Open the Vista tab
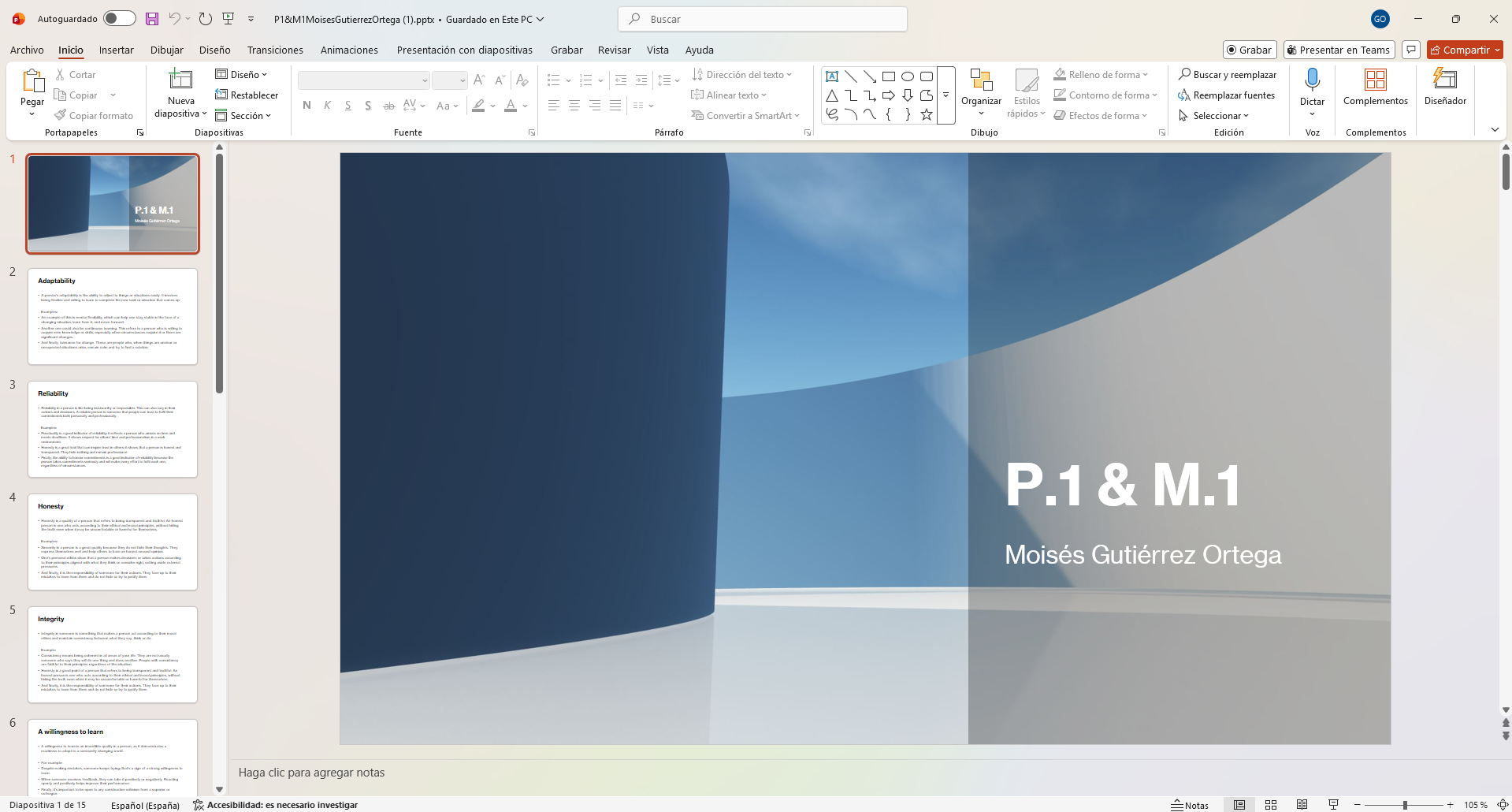Screen dimensions: 1512x812 [657, 50]
